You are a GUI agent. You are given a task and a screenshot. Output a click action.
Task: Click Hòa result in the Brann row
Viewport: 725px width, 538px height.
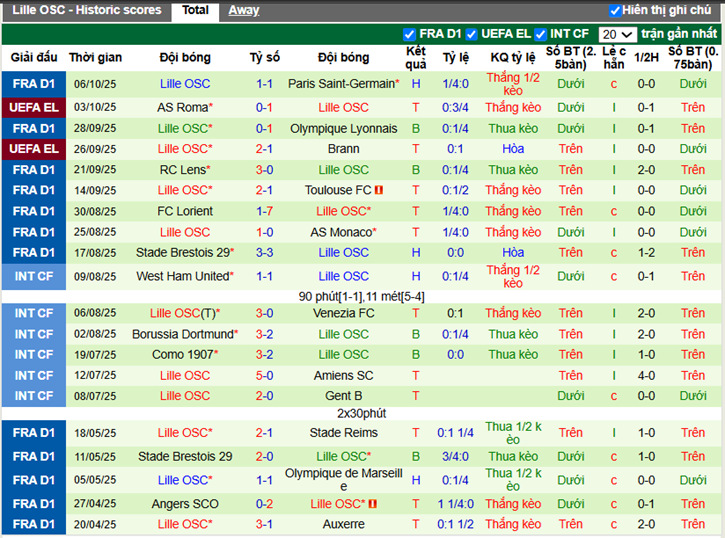[513, 149]
